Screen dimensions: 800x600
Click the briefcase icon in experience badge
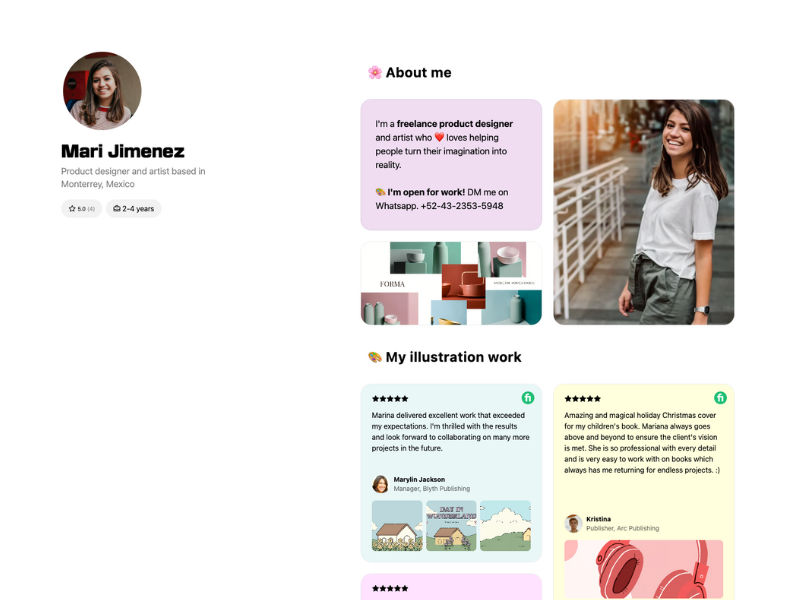(x=117, y=209)
